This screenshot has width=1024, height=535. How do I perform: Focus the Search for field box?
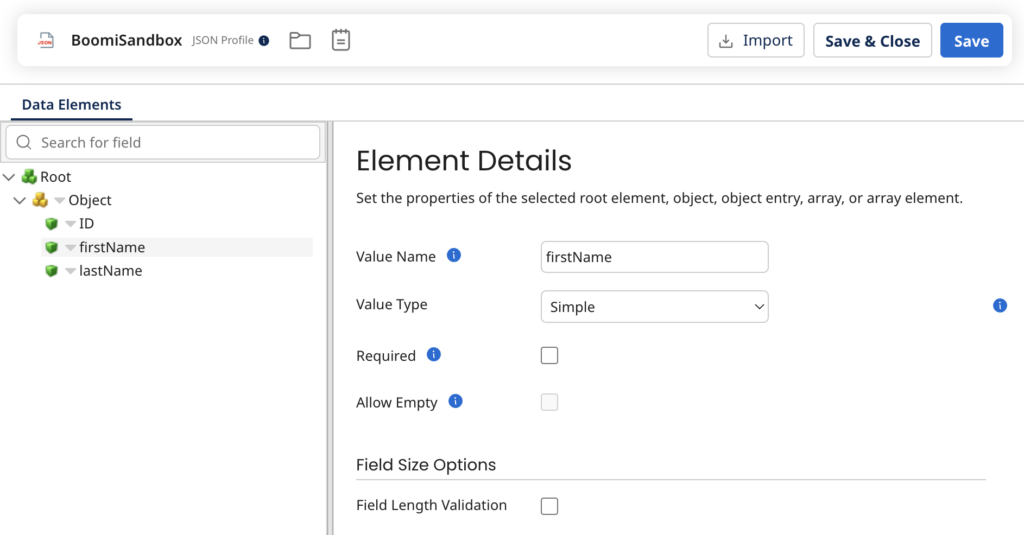click(163, 142)
